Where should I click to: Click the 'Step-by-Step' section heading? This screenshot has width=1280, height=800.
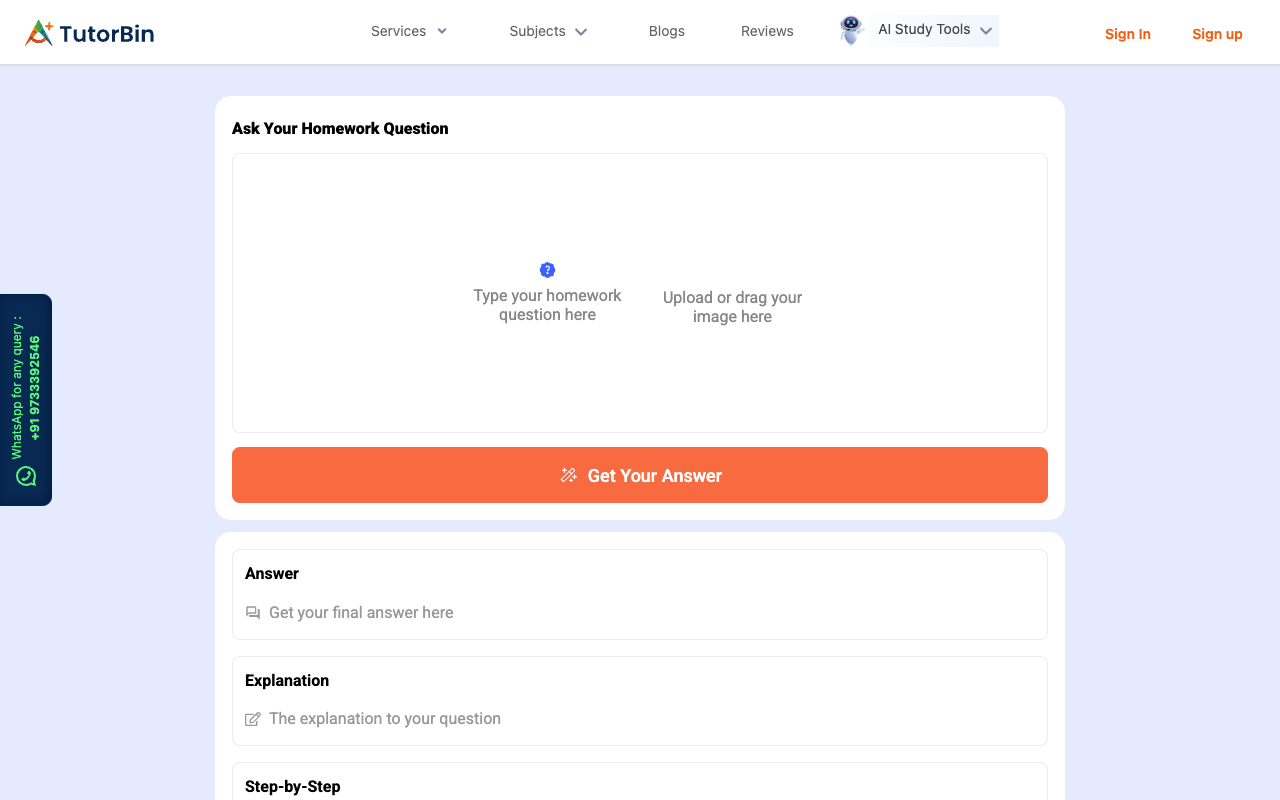tap(293, 786)
